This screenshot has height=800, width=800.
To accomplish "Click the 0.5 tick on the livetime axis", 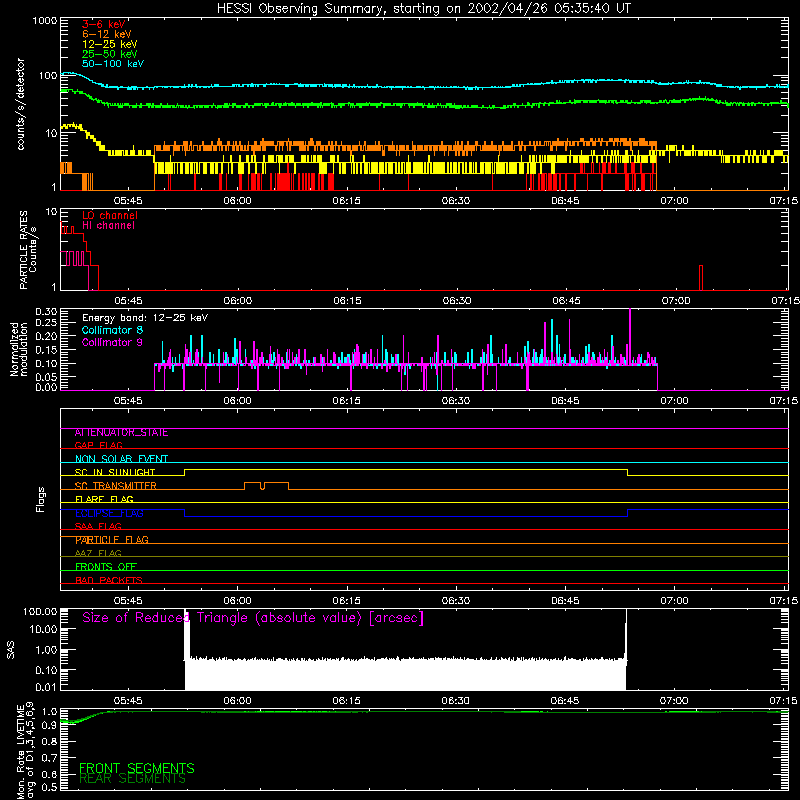I will click(49, 787).
